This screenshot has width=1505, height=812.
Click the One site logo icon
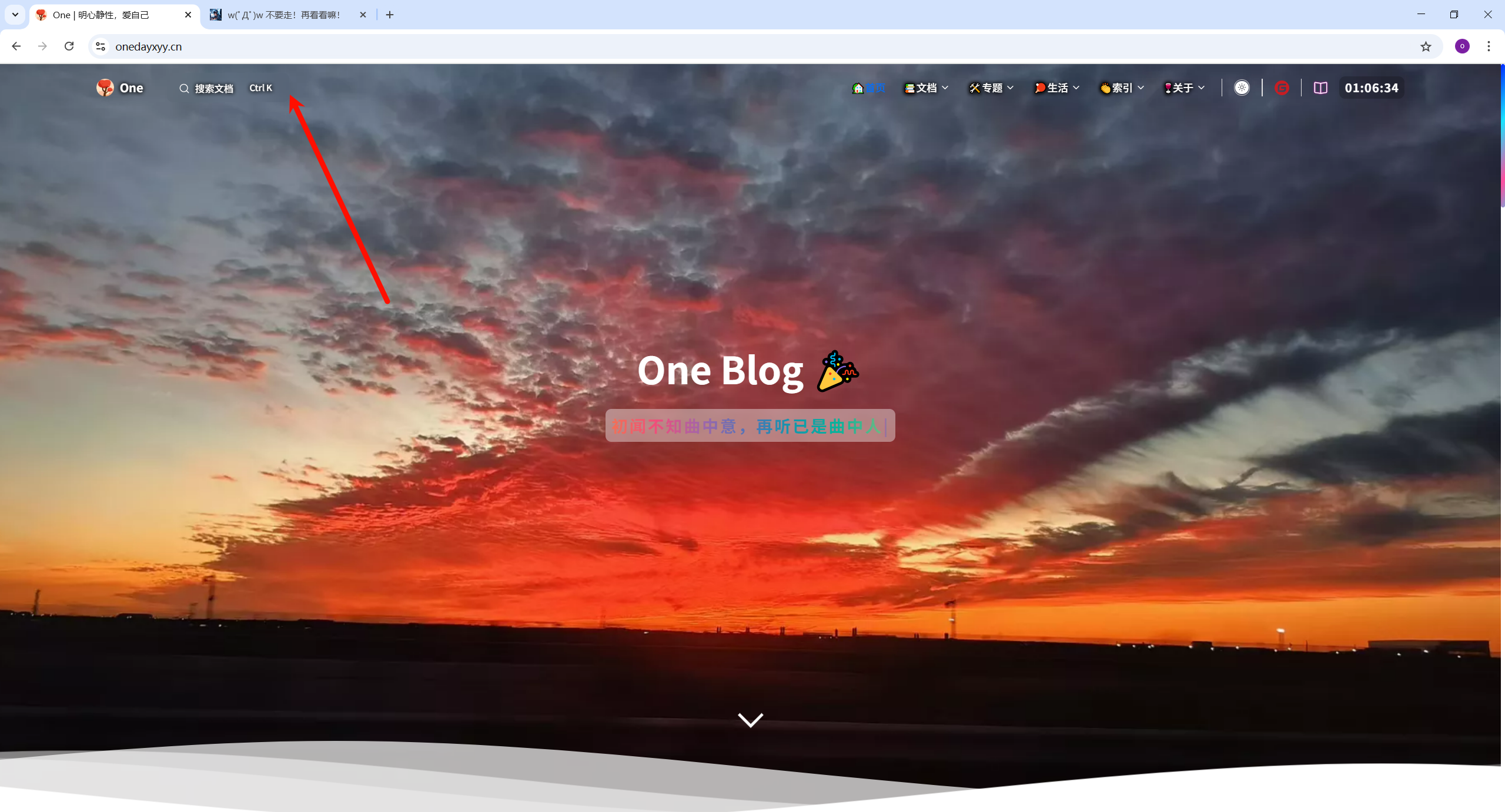pos(105,88)
